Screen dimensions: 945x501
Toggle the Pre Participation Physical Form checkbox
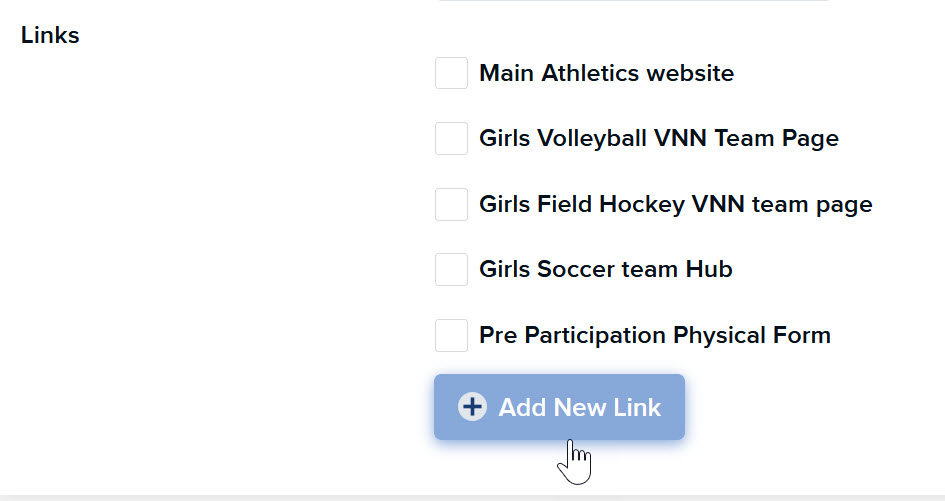451,335
